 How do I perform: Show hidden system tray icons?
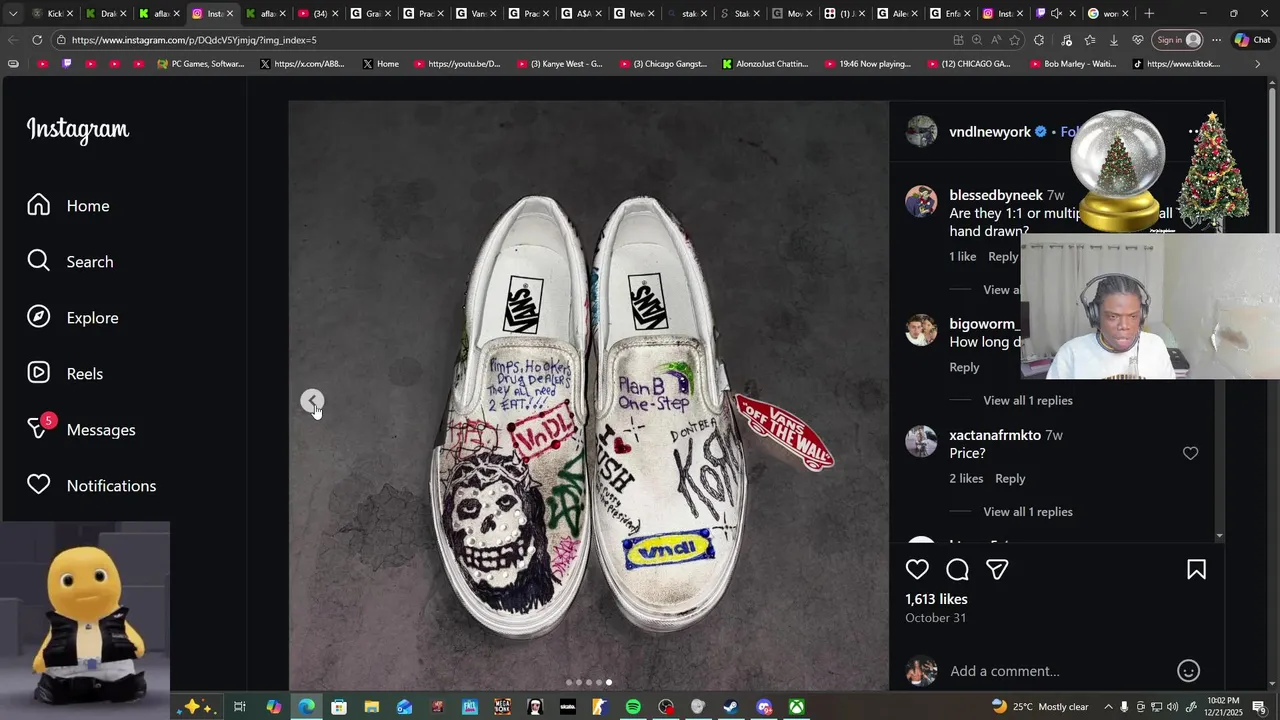[x=1107, y=707]
